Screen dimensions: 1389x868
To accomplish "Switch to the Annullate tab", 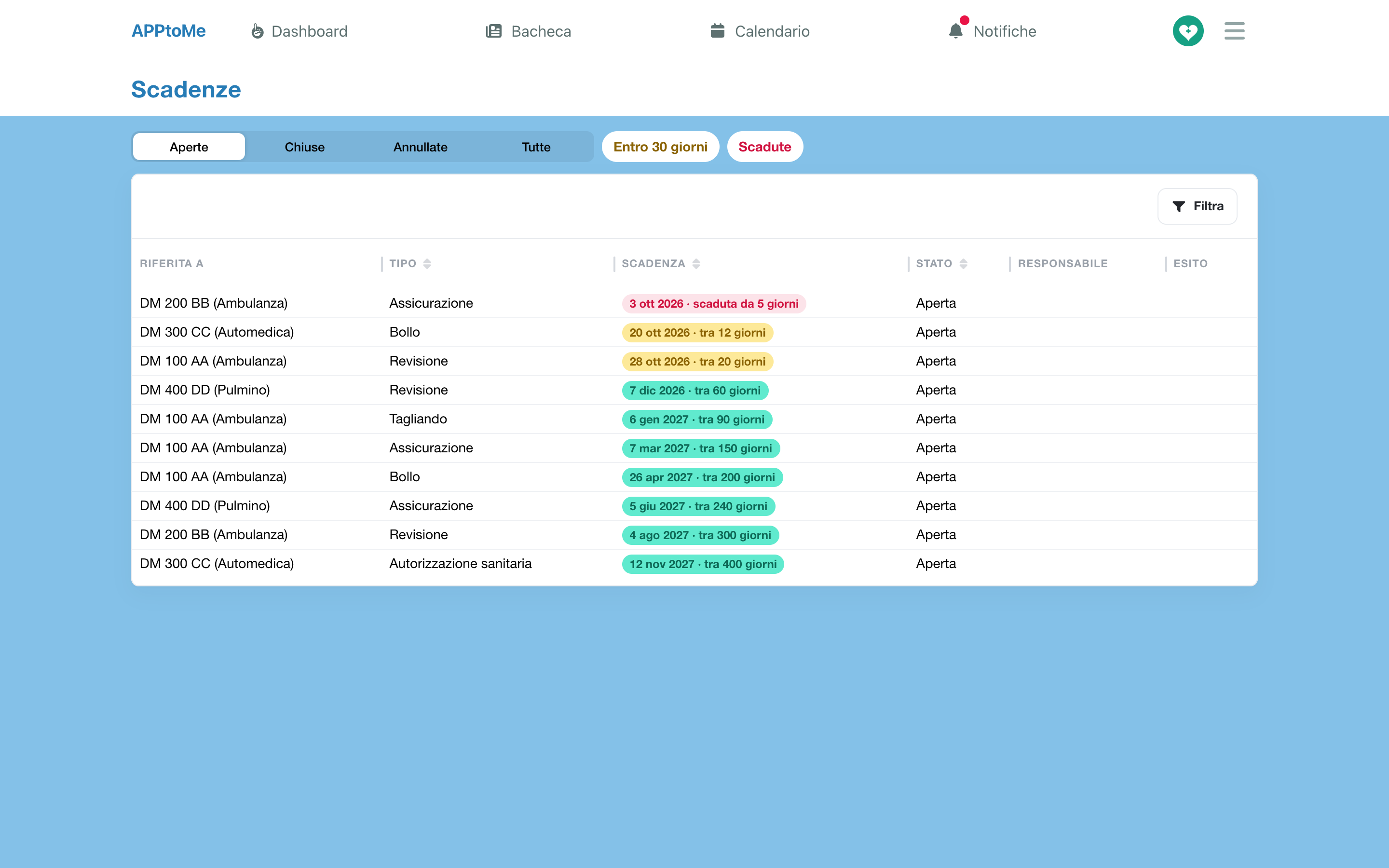I will pyautogui.click(x=420, y=147).
